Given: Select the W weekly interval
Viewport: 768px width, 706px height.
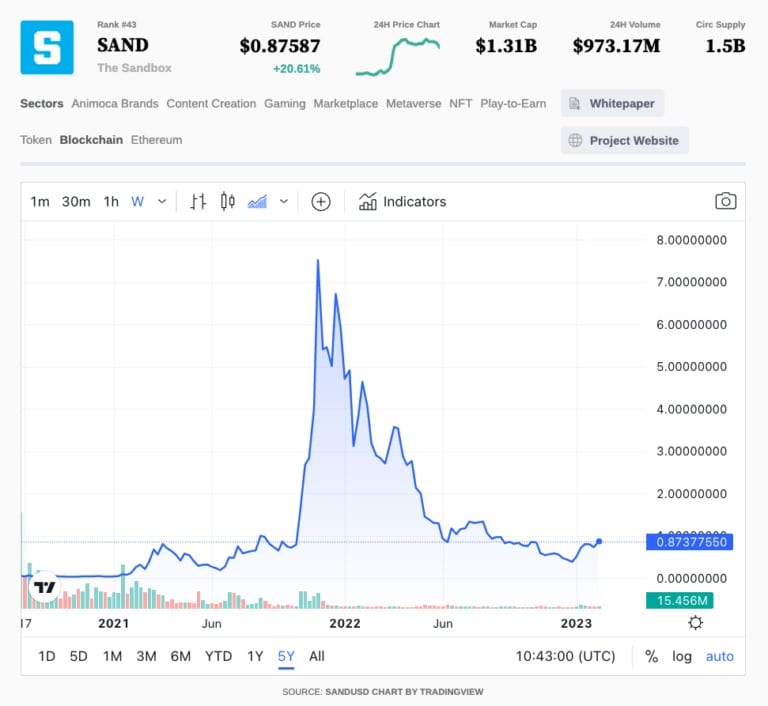Looking at the screenshot, I should [x=138, y=201].
